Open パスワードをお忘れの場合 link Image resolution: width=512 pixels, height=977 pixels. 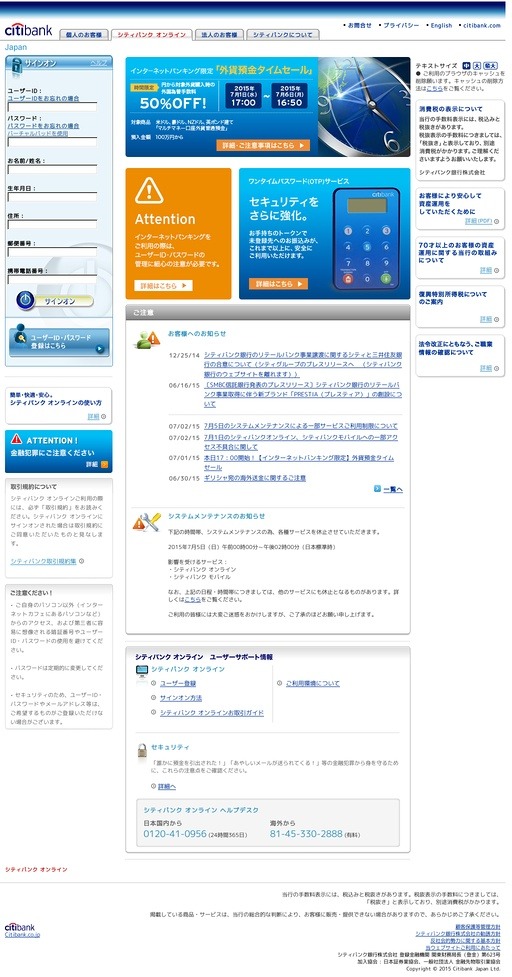click(x=43, y=126)
